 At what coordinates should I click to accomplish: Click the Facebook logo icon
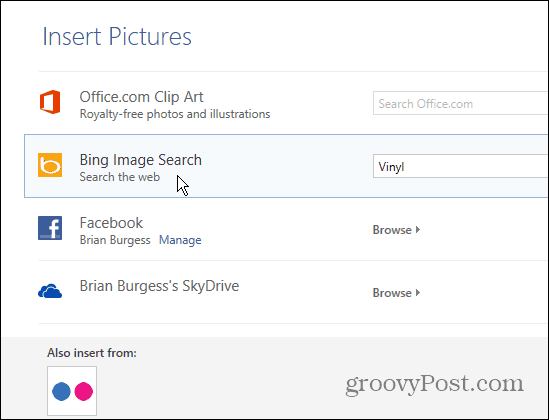click(50, 228)
